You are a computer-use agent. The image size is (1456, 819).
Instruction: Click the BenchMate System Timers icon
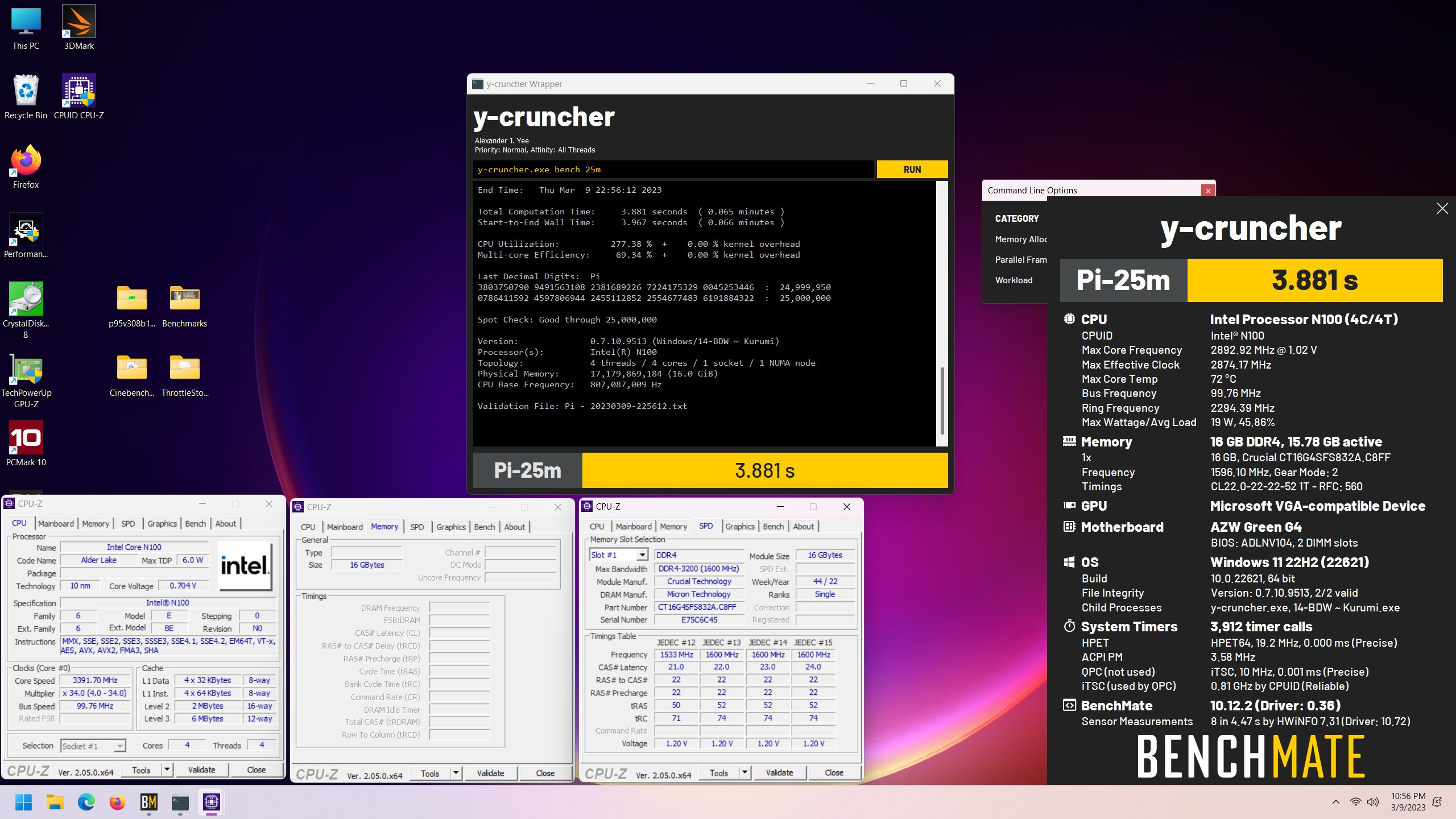point(1069,626)
